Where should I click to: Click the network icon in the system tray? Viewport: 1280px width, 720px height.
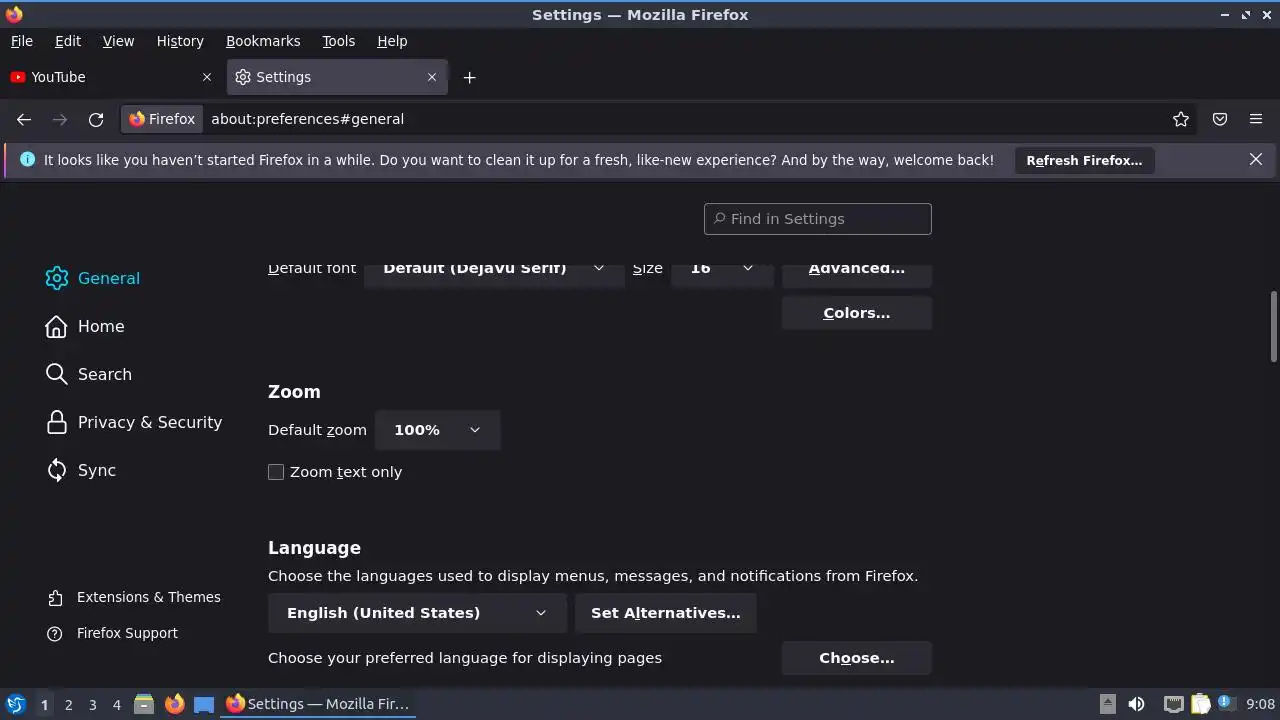(x=1174, y=704)
